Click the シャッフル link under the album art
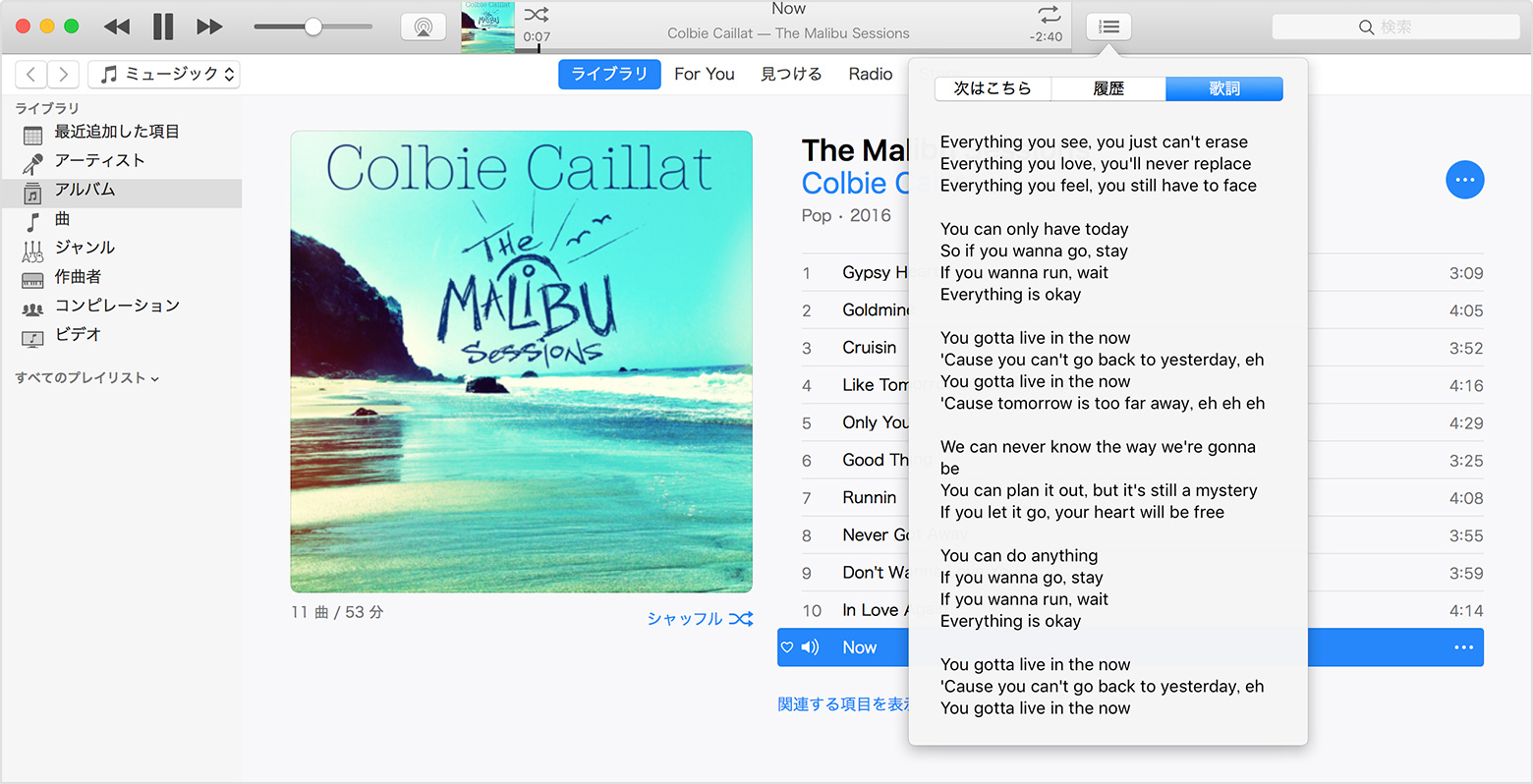The width and height of the screenshot is (1533, 784). click(698, 619)
